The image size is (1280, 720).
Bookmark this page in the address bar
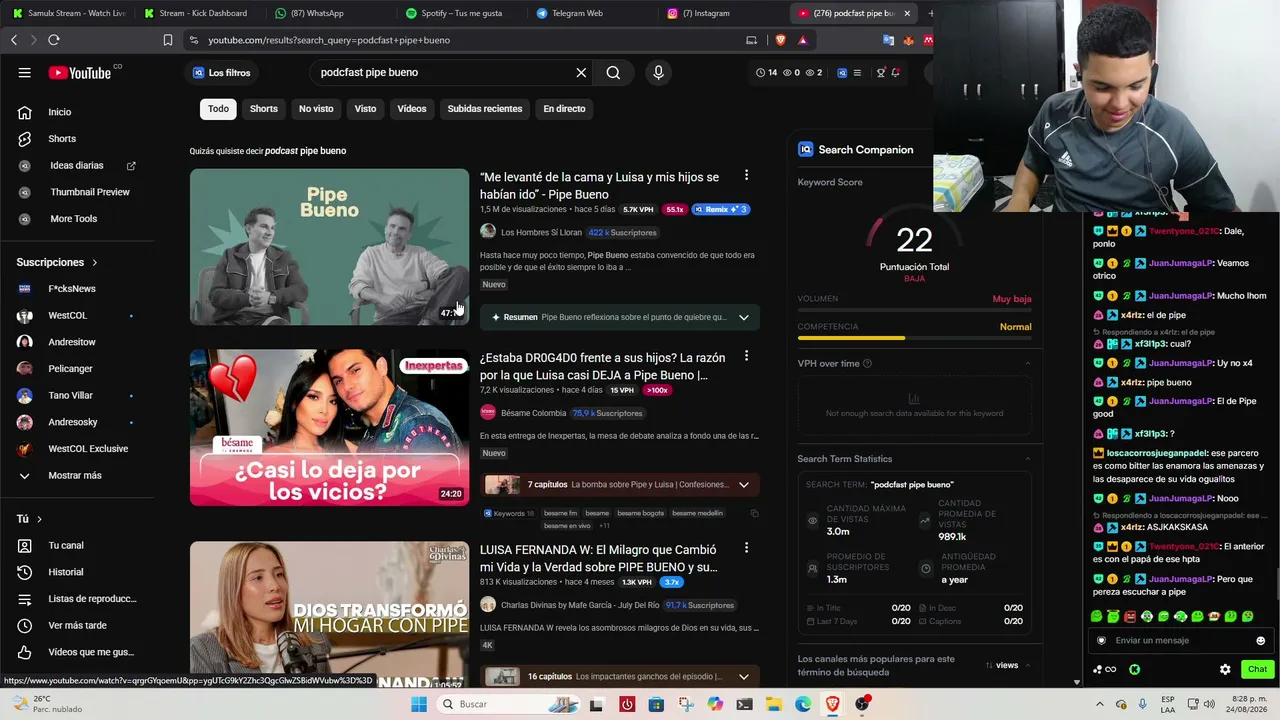pyautogui.click(x=167, y=40)
